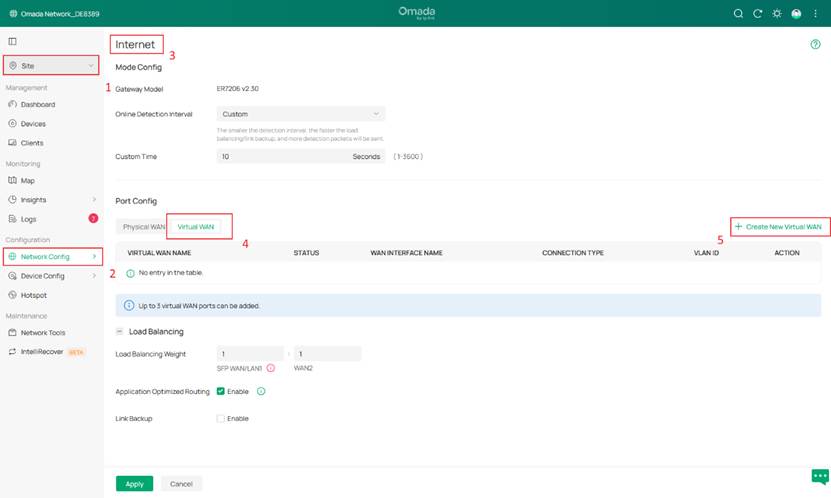Click 'Up to 3 virtual WAN ports' notice

pos(199,306)
